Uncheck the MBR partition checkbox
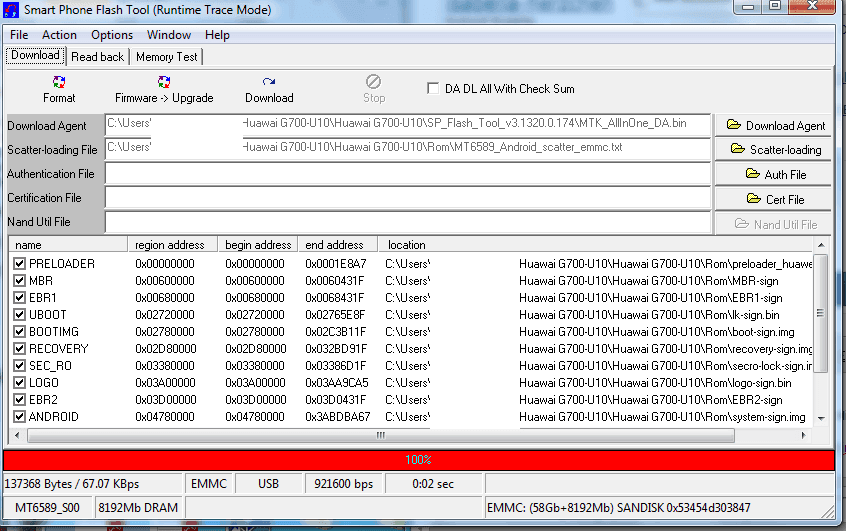The image size is (846, 531). tap(19, 281)
